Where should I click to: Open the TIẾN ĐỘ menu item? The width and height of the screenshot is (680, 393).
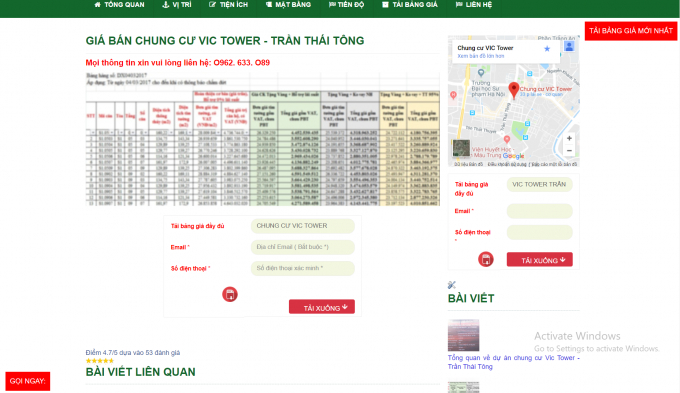tap(347, 5)
